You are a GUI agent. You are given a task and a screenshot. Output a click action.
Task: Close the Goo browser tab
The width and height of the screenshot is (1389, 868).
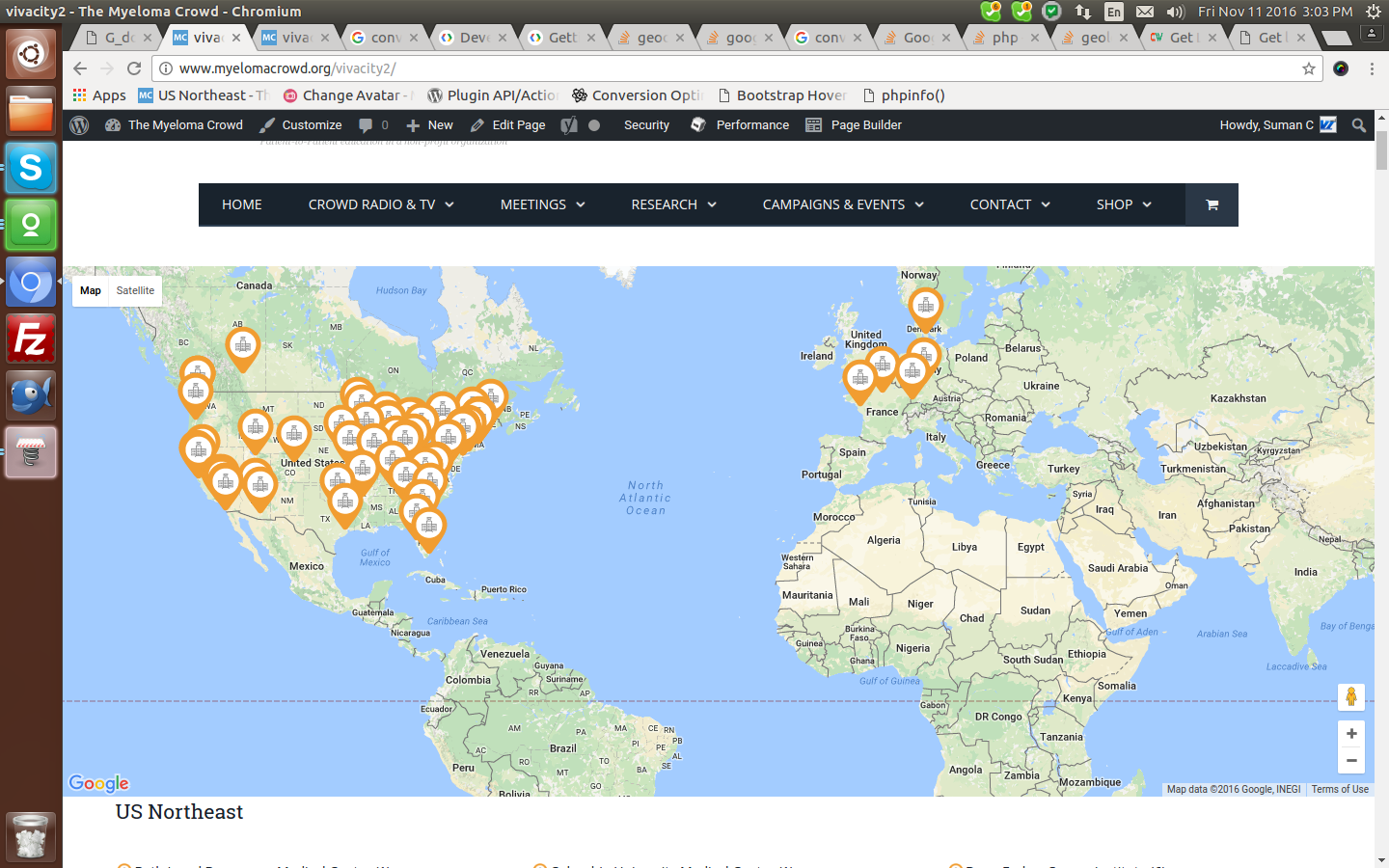(946, 38)
